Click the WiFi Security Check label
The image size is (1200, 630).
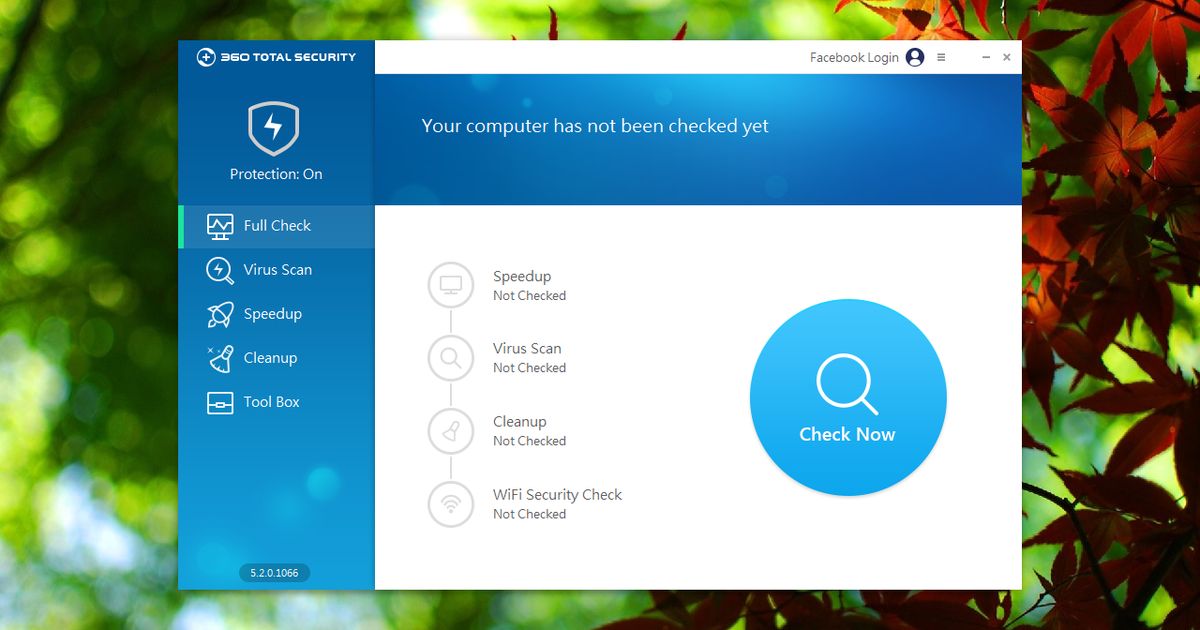pos(557,495)
